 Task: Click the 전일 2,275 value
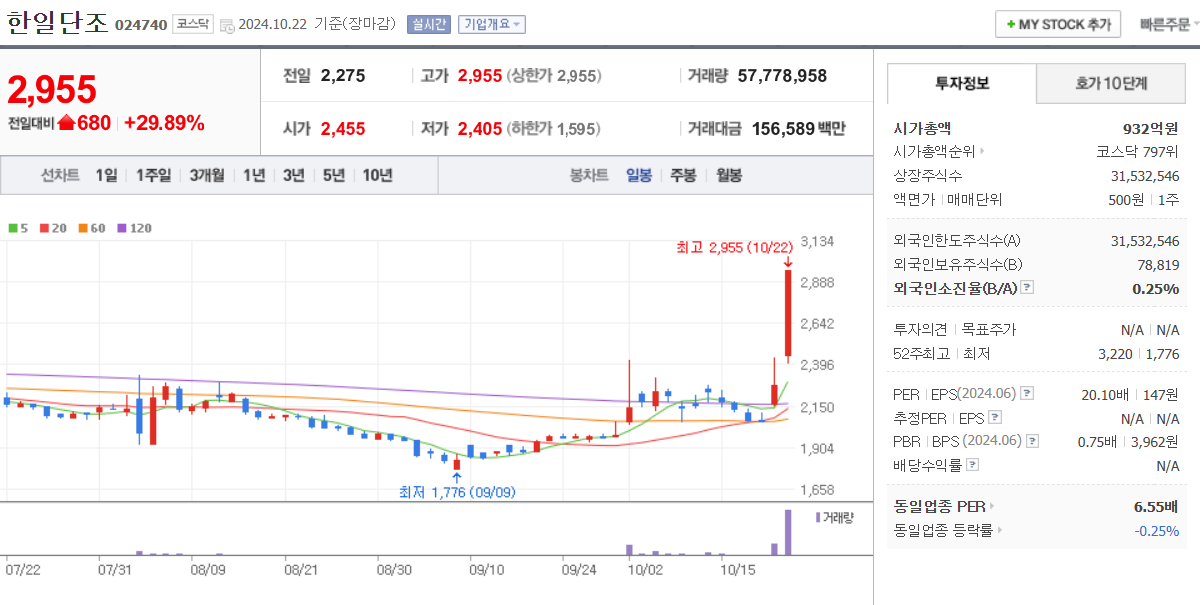click(343, 75)
